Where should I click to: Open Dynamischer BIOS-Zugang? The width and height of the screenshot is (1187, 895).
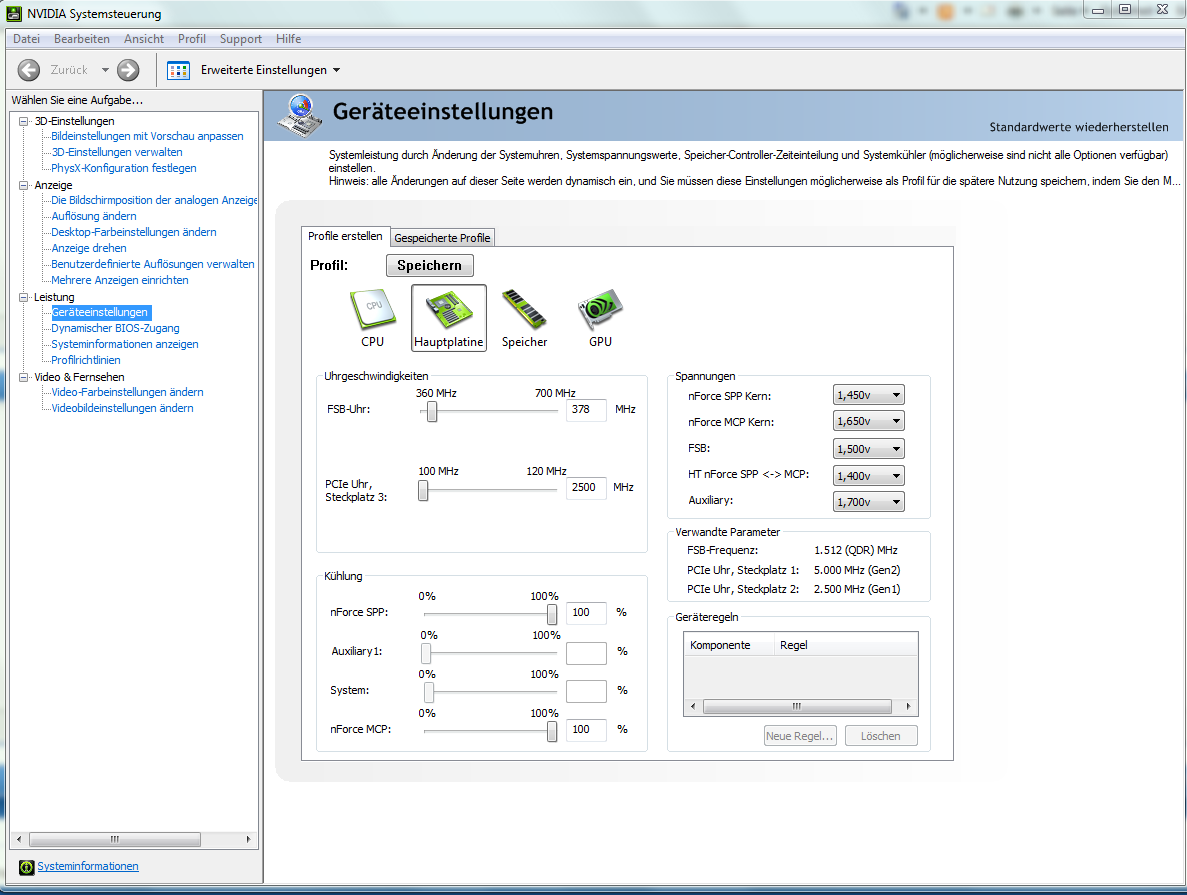pyautogui.click(x=115, y=328)
